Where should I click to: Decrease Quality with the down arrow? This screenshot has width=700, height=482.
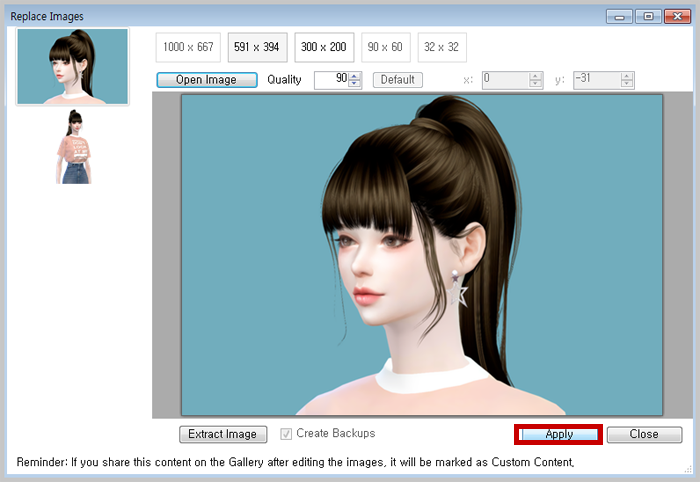click(x=354, y=84)
